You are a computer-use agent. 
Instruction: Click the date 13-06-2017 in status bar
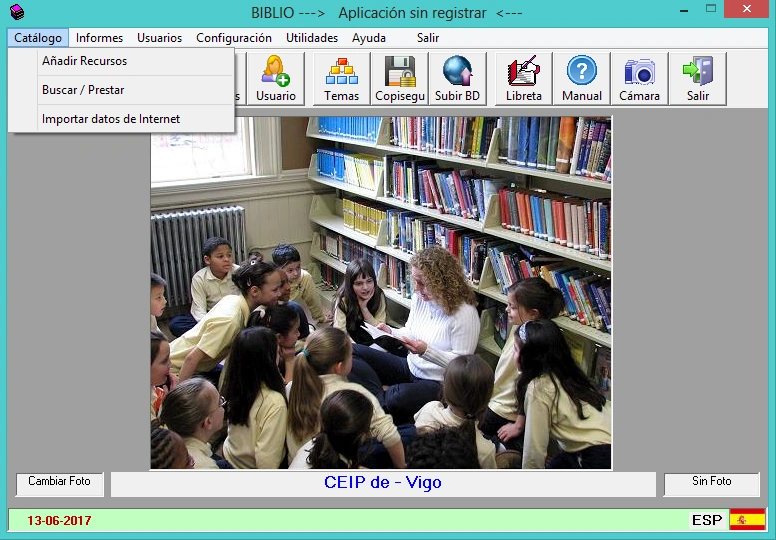(59, 521)
